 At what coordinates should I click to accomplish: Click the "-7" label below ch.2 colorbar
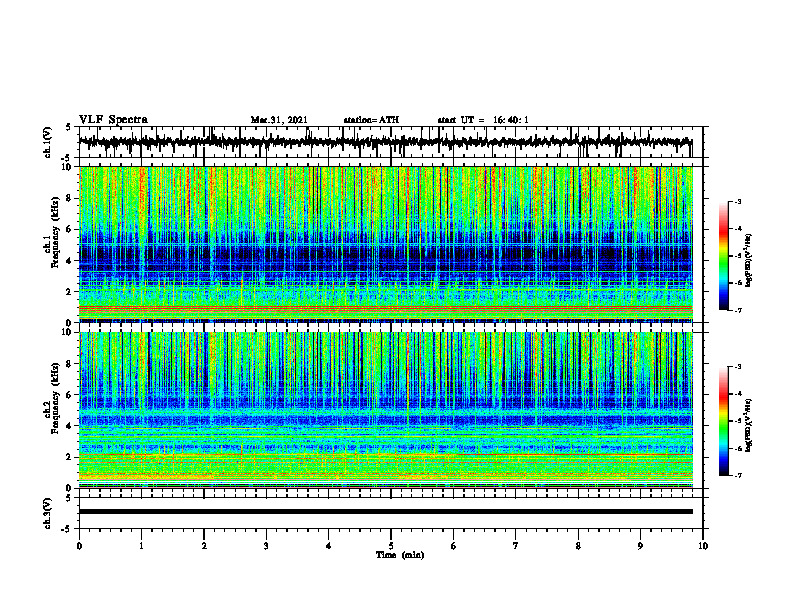(738, 475)
